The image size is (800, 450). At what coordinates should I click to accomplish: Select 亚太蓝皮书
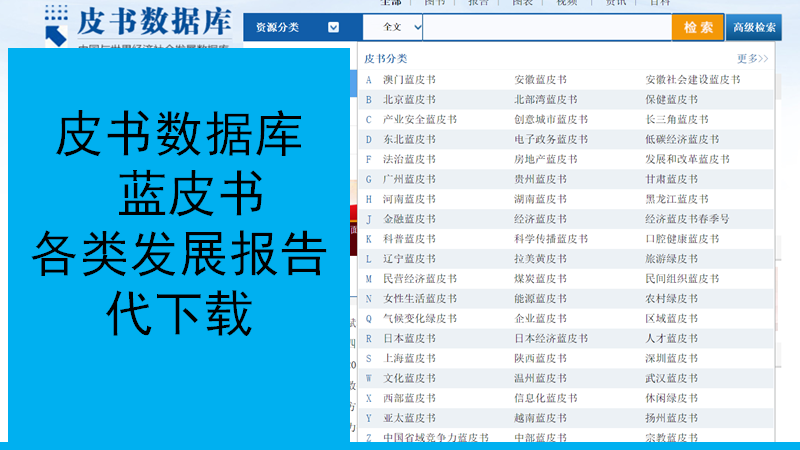tap(409, 418)
